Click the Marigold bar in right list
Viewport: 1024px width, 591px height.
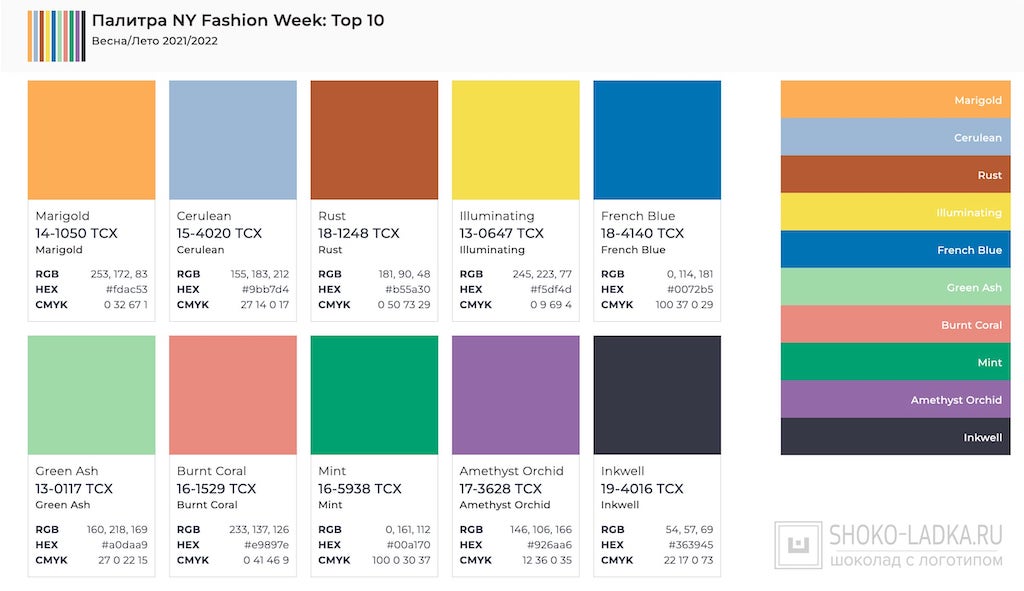click(x=895, y=100)
